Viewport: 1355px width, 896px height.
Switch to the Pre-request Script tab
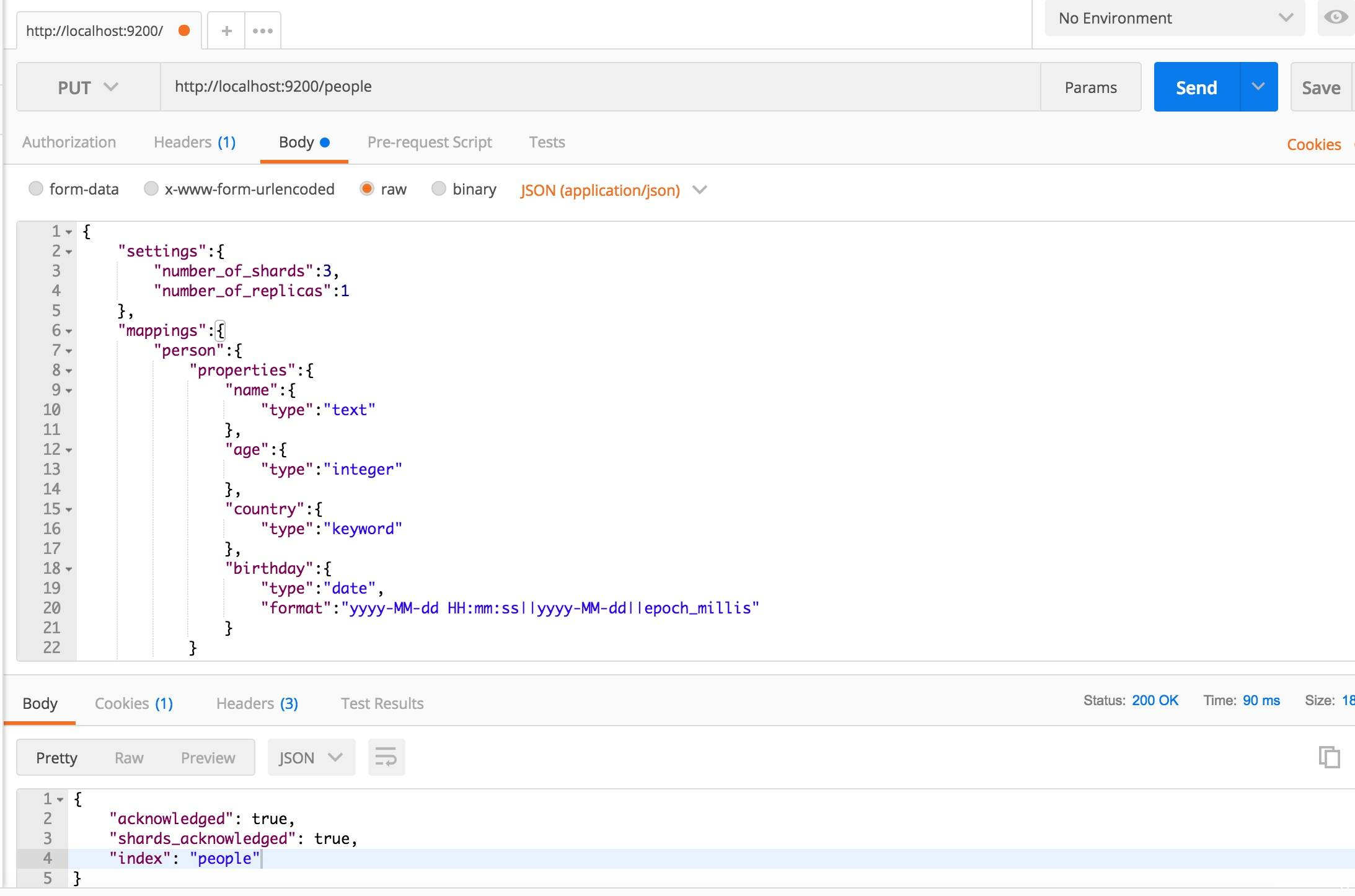[x=429, y=143]
